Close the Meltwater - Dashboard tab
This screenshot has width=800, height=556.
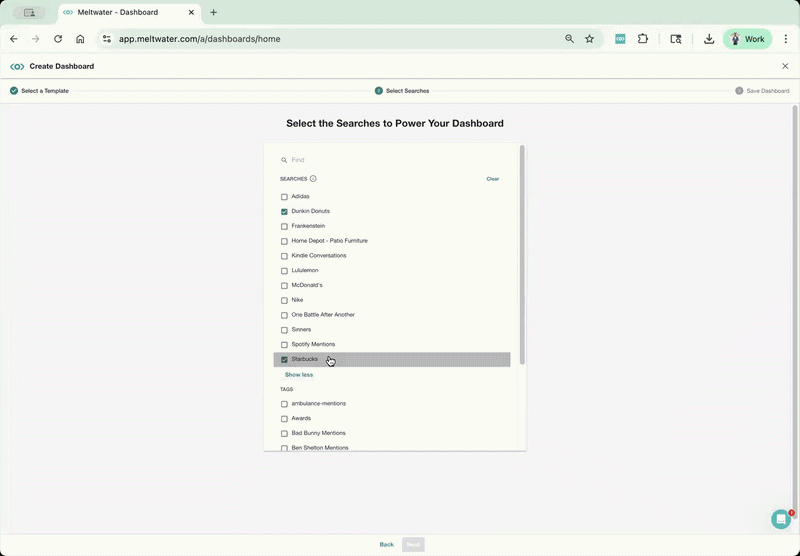click(191, 12)
